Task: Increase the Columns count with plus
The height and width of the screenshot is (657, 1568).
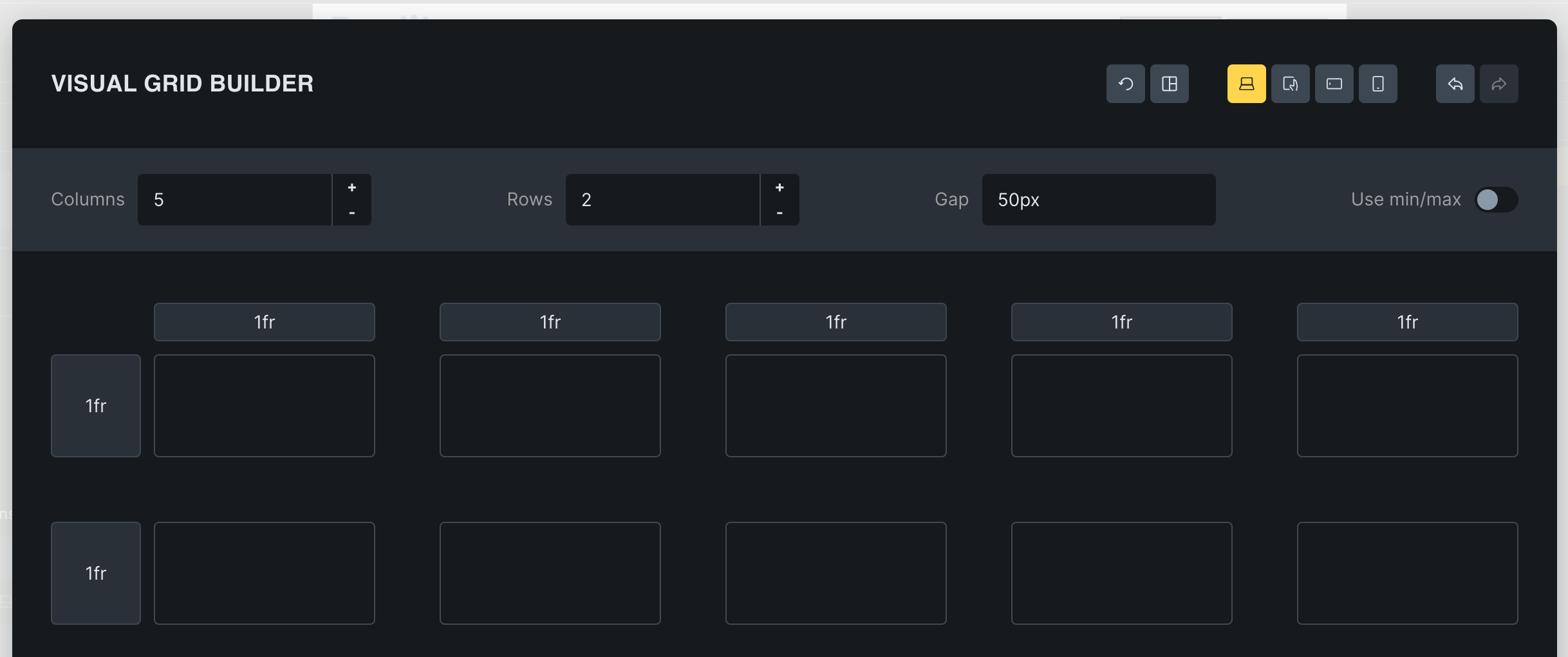Action: [x=351, y=187]
